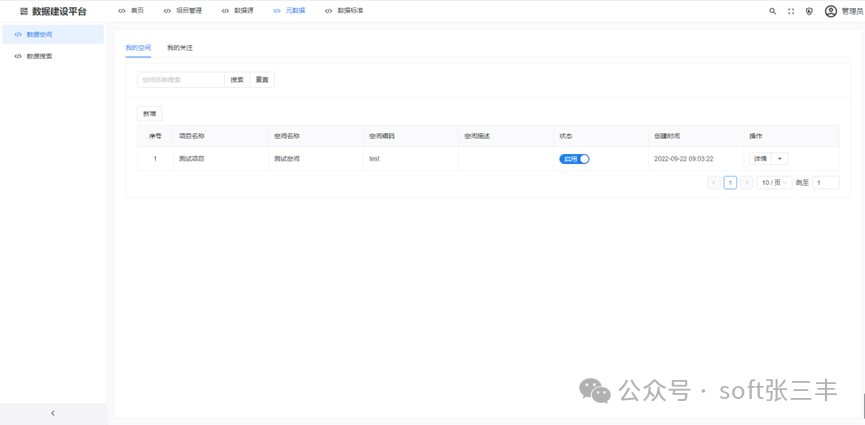Screen dimensions: 865x425
Task: Click the 2022-09-22 09:03:22 timestamp
Action: pyautogui.click(x=684, y=159)
